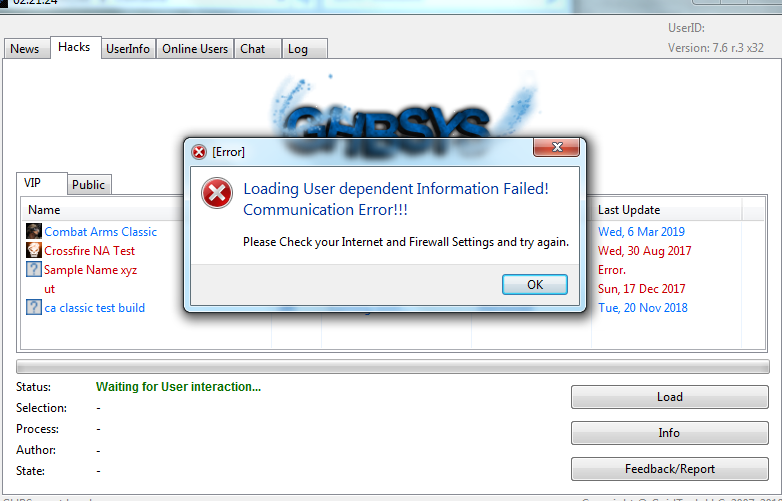
Task: Close the Error dialog with the X button
Action: point(557,147)
